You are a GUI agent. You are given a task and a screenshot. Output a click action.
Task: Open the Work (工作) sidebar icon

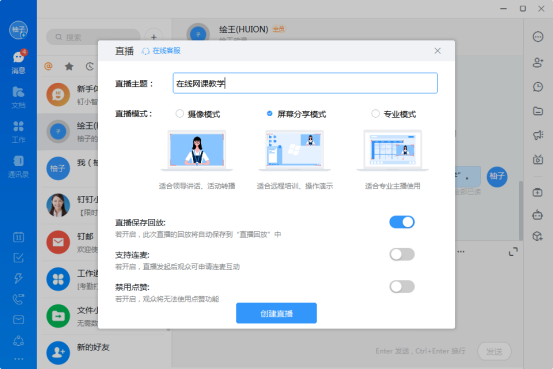pyautogui.click(x=18, y=132)
